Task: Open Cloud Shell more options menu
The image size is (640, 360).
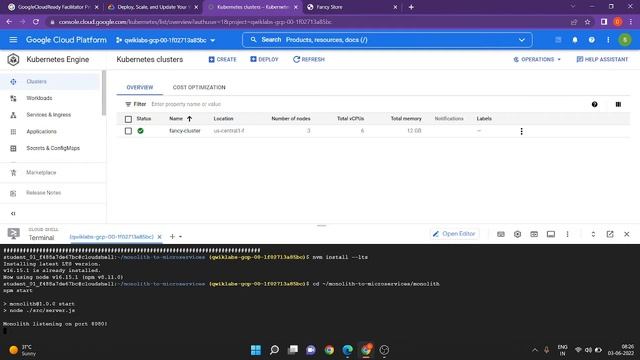Action: click(x=567, y=234)
